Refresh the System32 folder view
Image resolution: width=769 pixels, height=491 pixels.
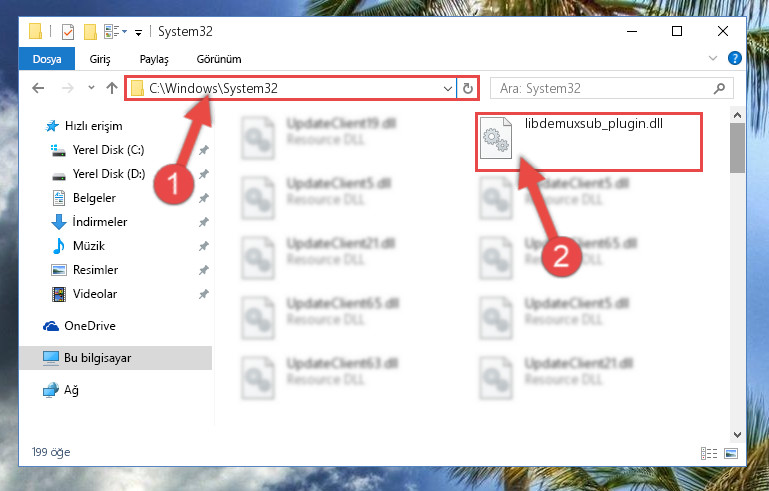click(x=468, y=88)
